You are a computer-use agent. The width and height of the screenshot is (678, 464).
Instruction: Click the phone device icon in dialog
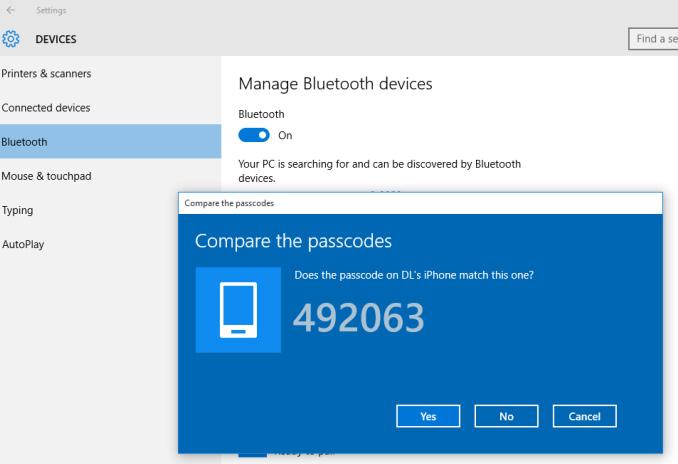238,310
